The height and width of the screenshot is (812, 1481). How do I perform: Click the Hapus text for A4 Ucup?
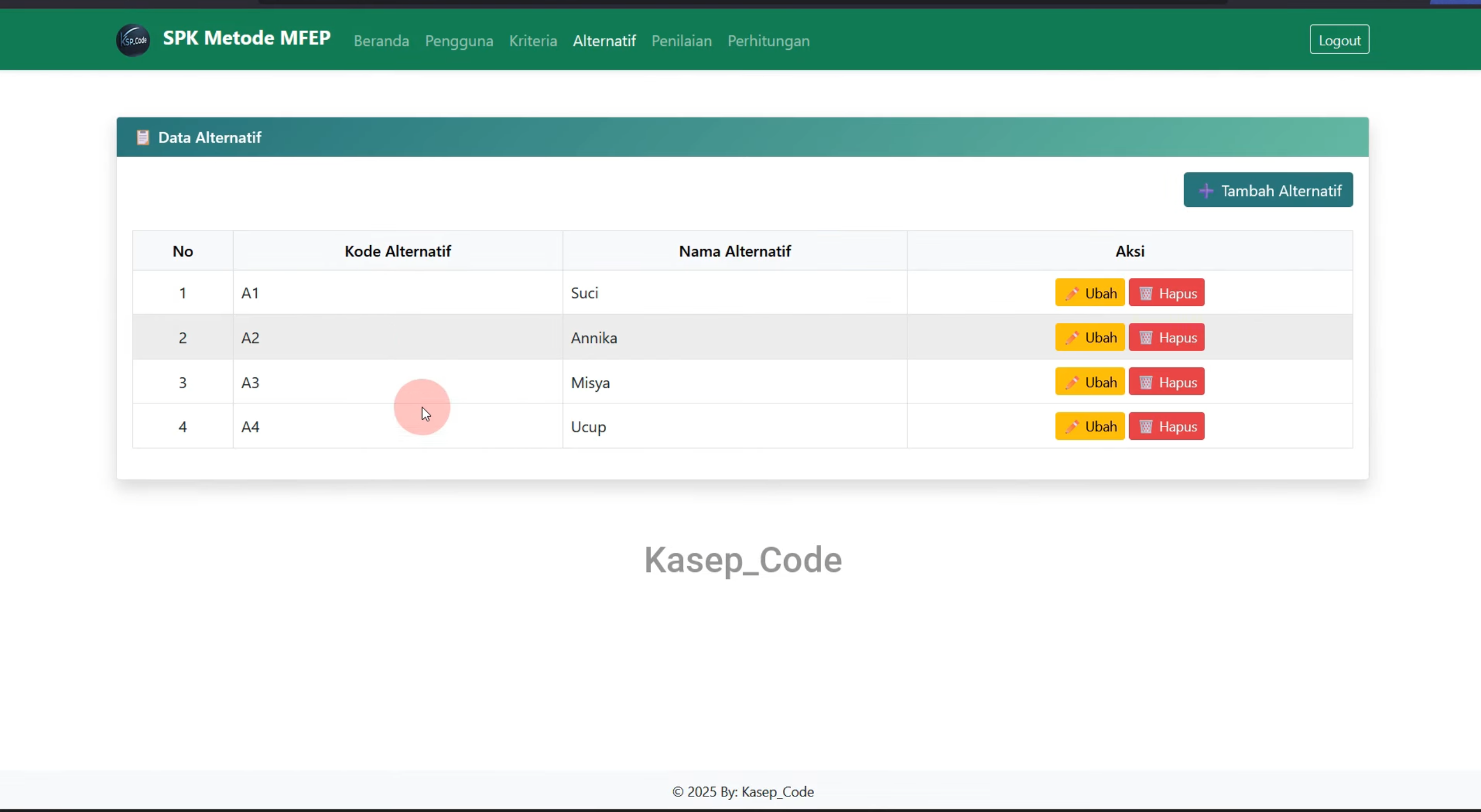pos(1178,427)
